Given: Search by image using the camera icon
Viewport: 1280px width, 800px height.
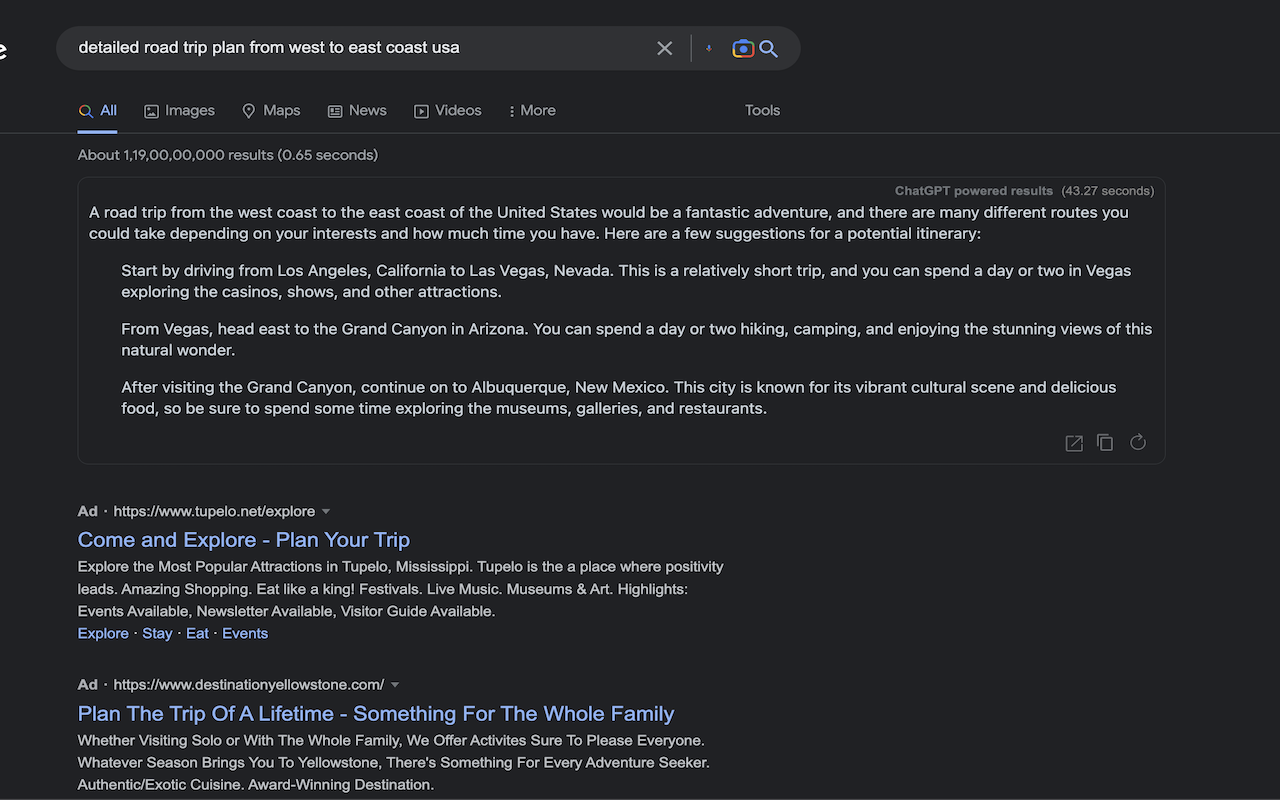Looking at the screenshot, I should [743, 48].
